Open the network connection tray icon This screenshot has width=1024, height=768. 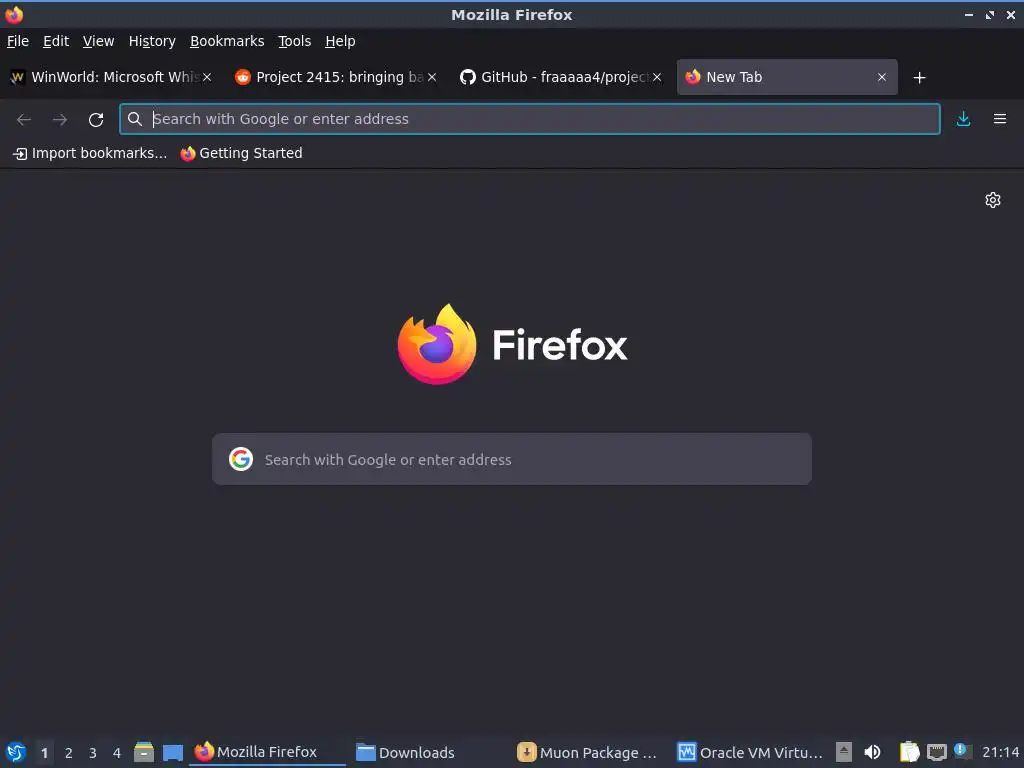point(936,753)
